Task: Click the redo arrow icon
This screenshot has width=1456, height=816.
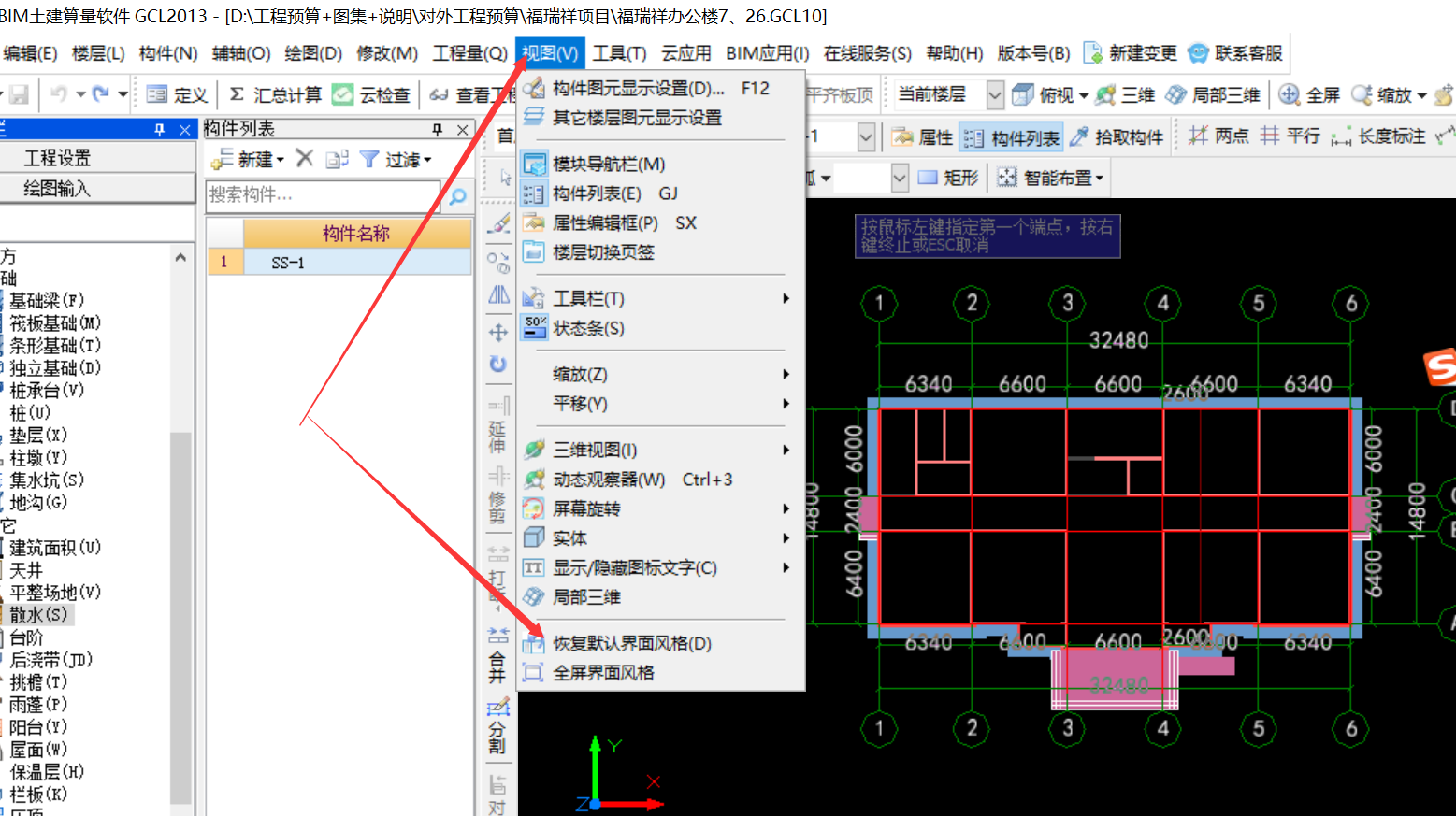Action: (x=101, y=93)
